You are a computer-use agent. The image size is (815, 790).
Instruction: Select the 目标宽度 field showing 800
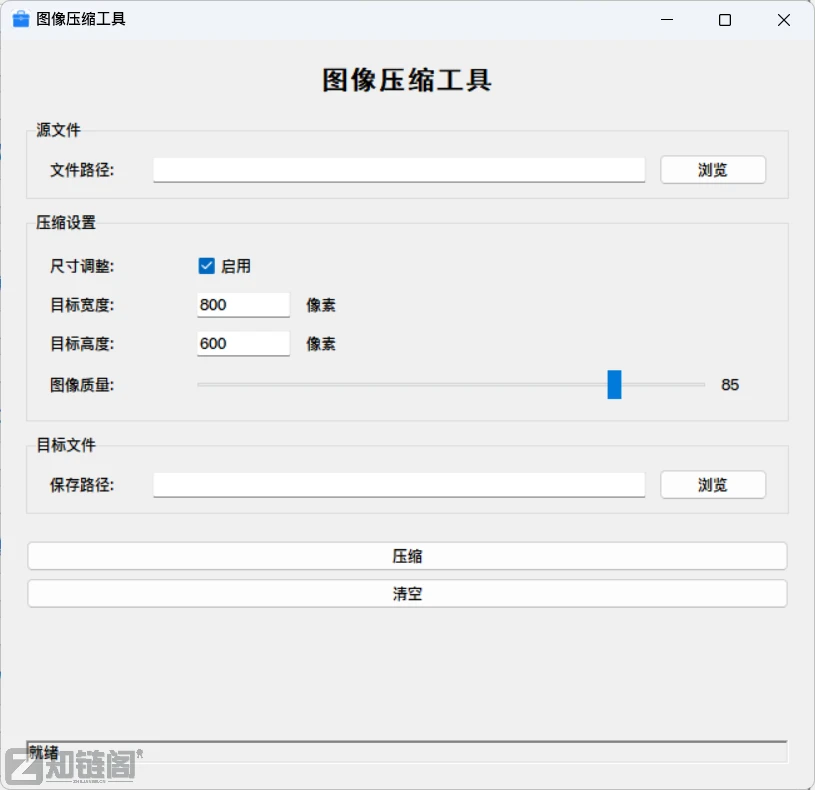(242, 304)
